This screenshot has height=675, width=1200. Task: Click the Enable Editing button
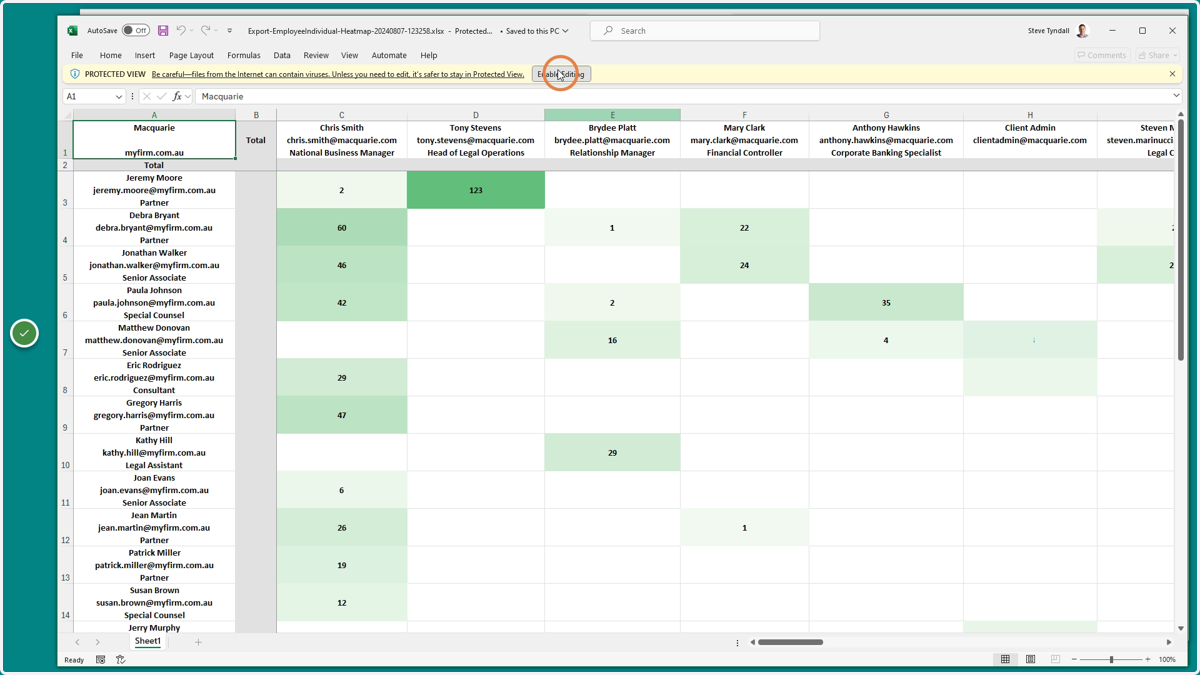(561, 74)
